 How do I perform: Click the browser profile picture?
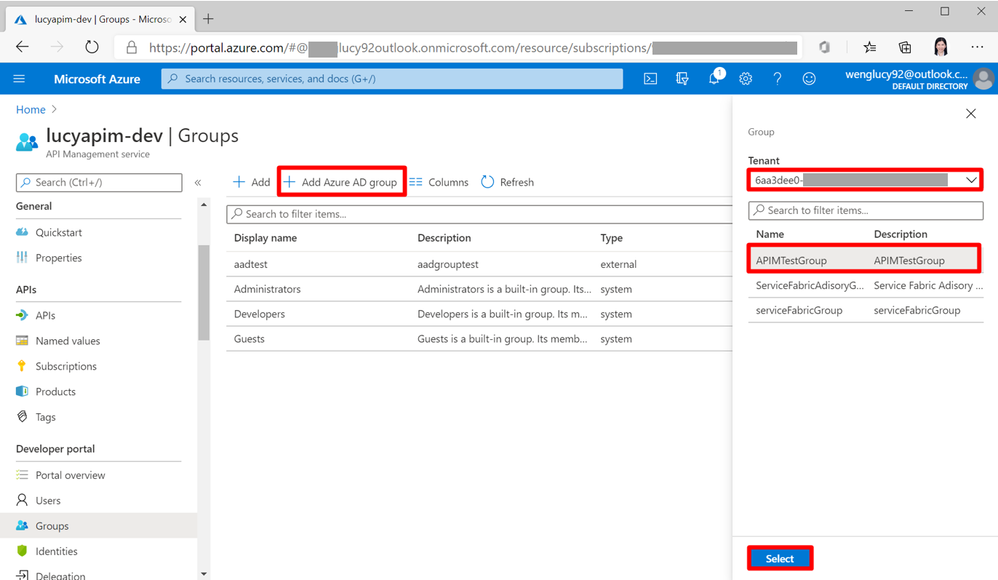[941, 46]
